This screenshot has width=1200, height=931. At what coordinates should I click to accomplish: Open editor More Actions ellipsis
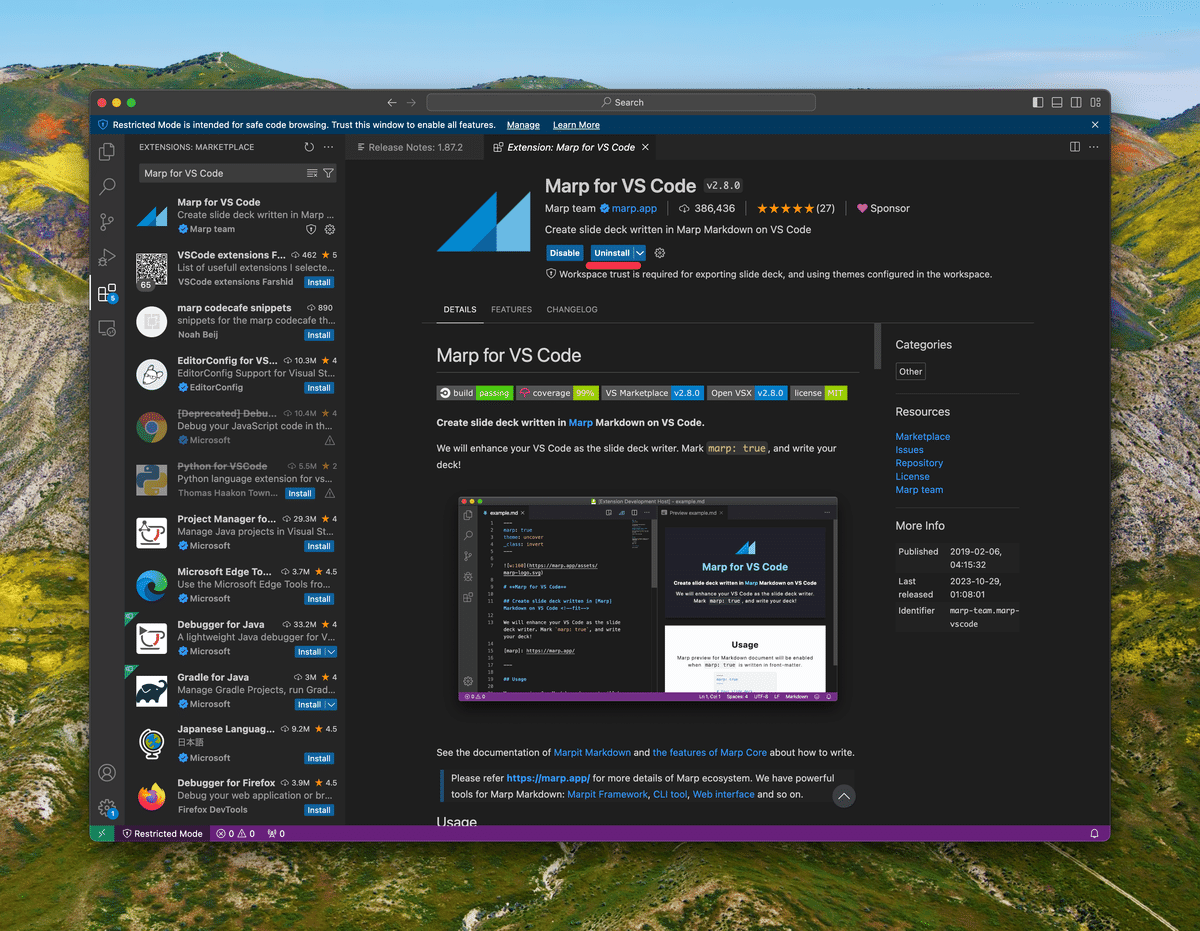[1094, 147]
